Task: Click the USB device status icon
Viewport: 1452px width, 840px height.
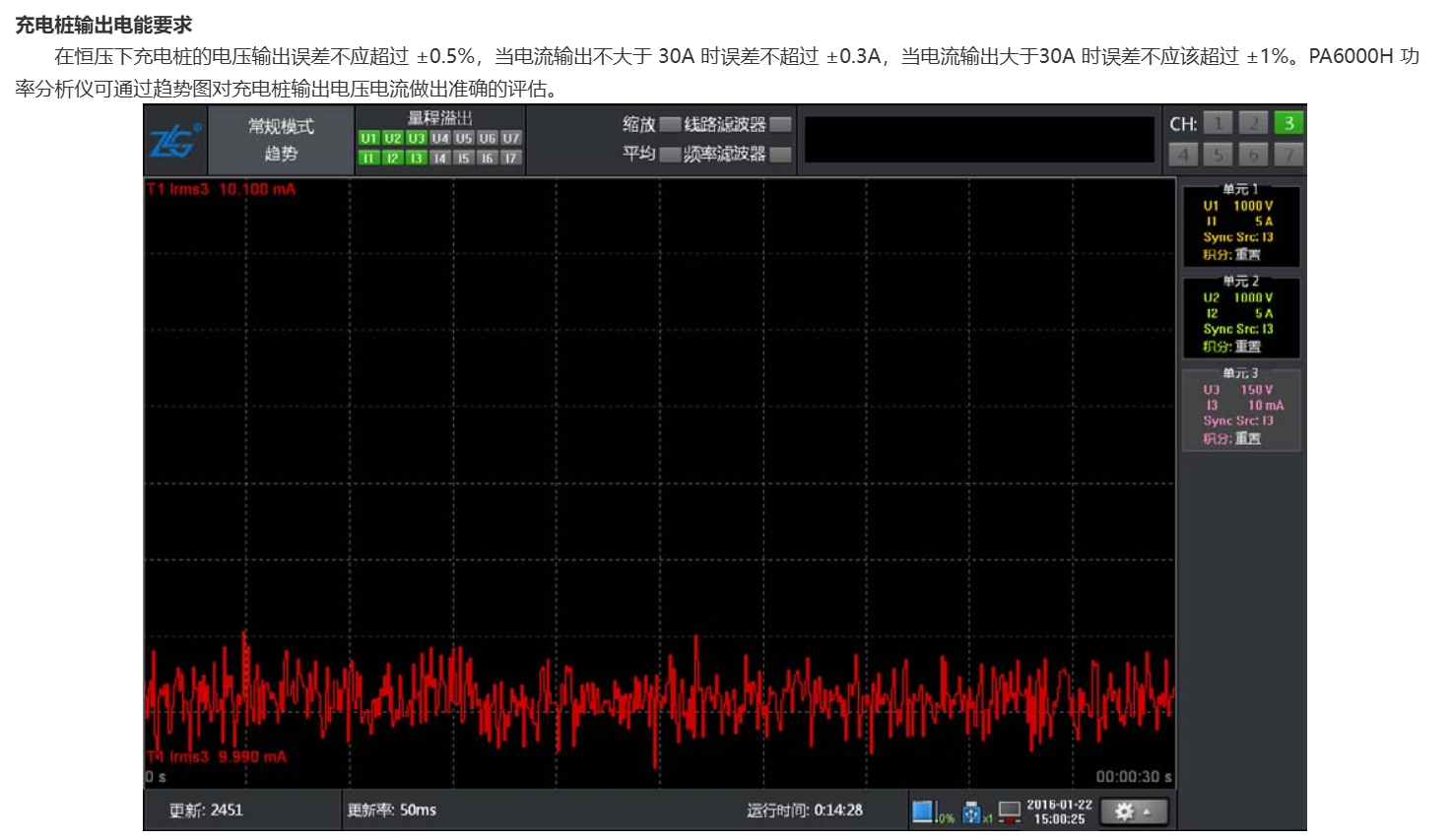Action: coord(972,811)
